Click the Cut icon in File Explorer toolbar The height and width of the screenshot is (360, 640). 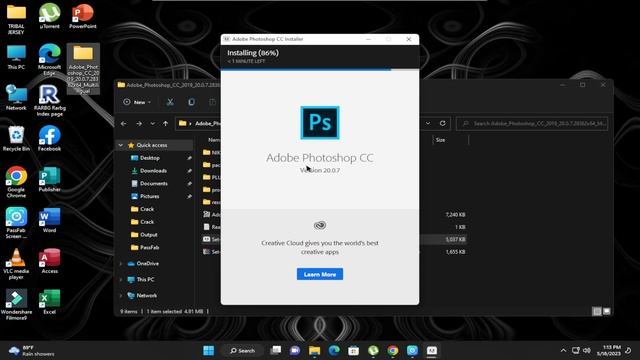(x=170, y=102)
